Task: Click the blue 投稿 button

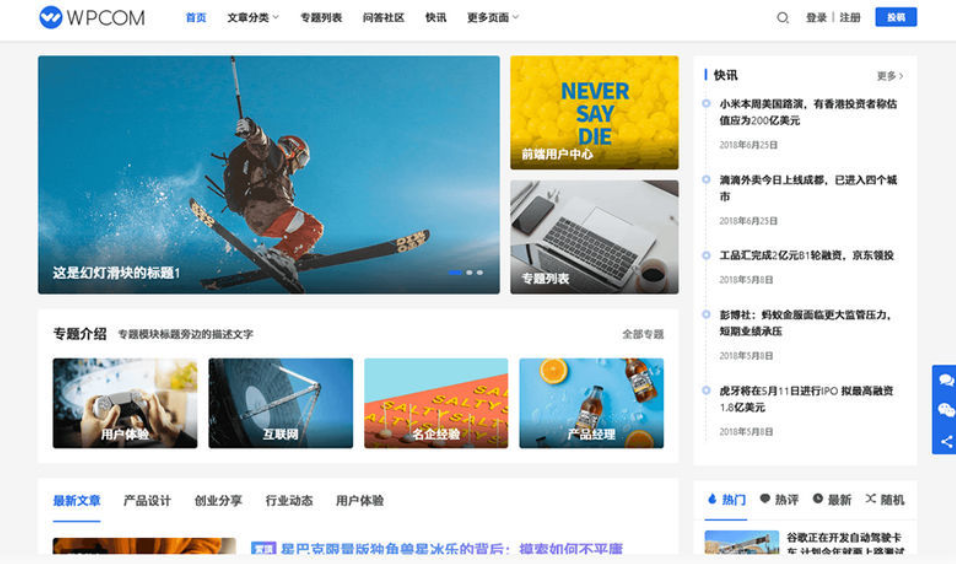Action: pyautogui.click(x=896, y=17)
